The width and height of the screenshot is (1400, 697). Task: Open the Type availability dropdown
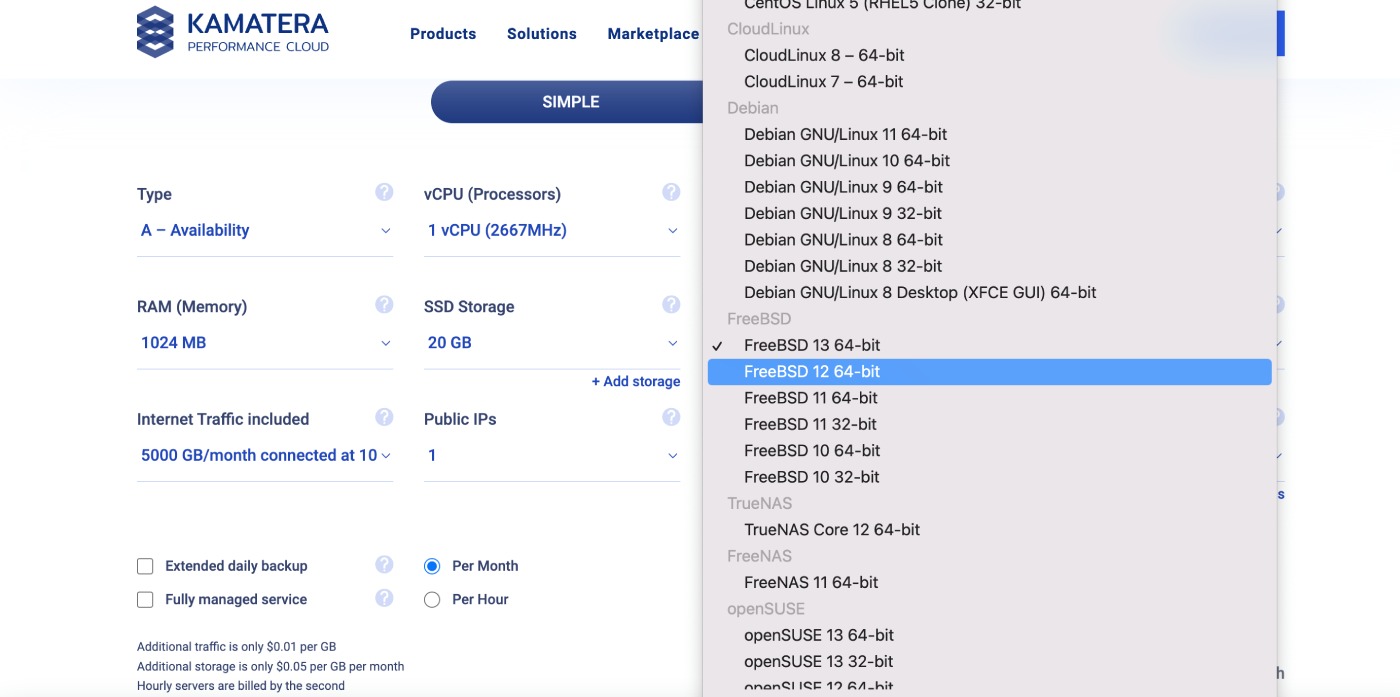264,230
